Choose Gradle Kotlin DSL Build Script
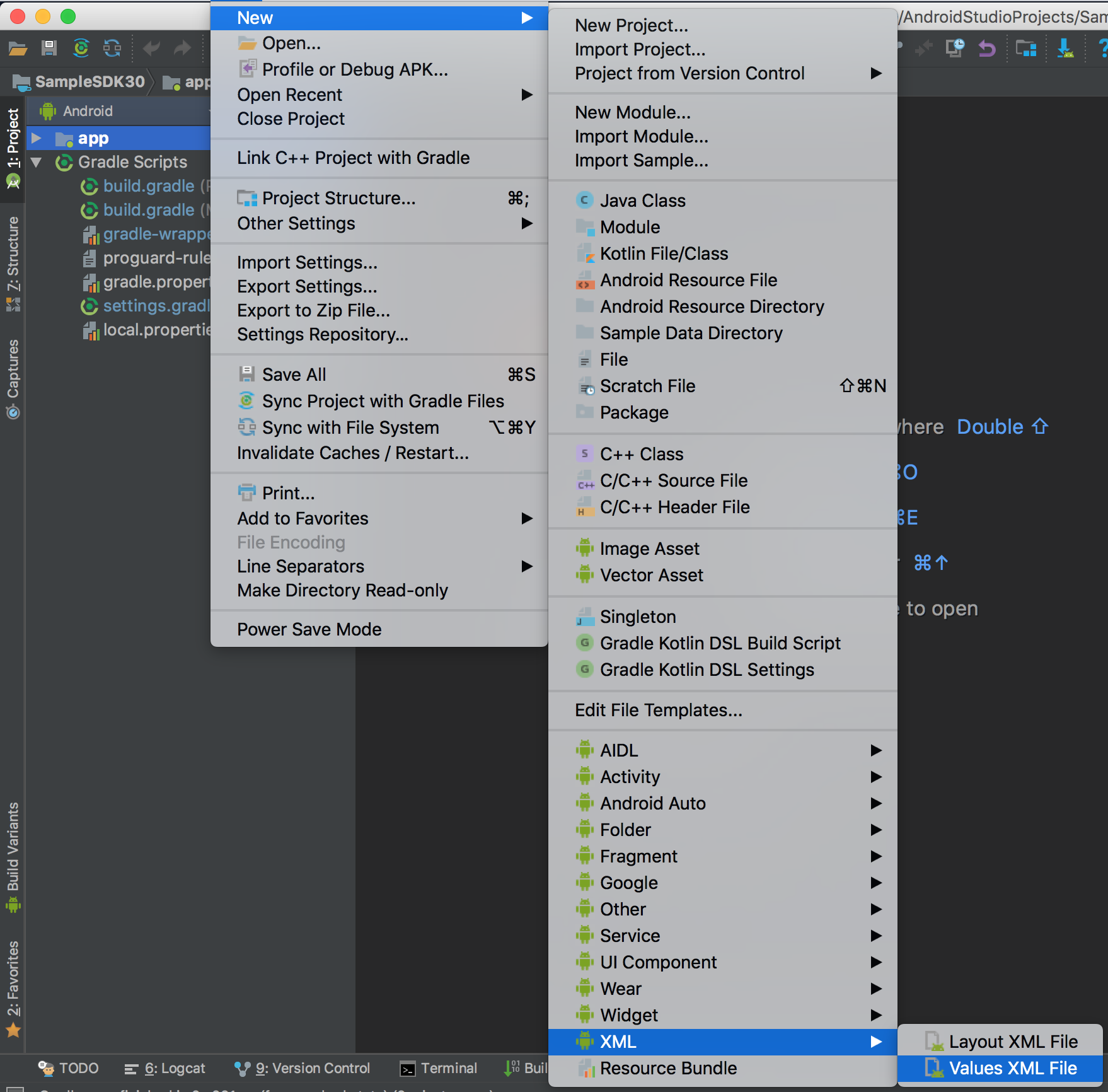 723,643
